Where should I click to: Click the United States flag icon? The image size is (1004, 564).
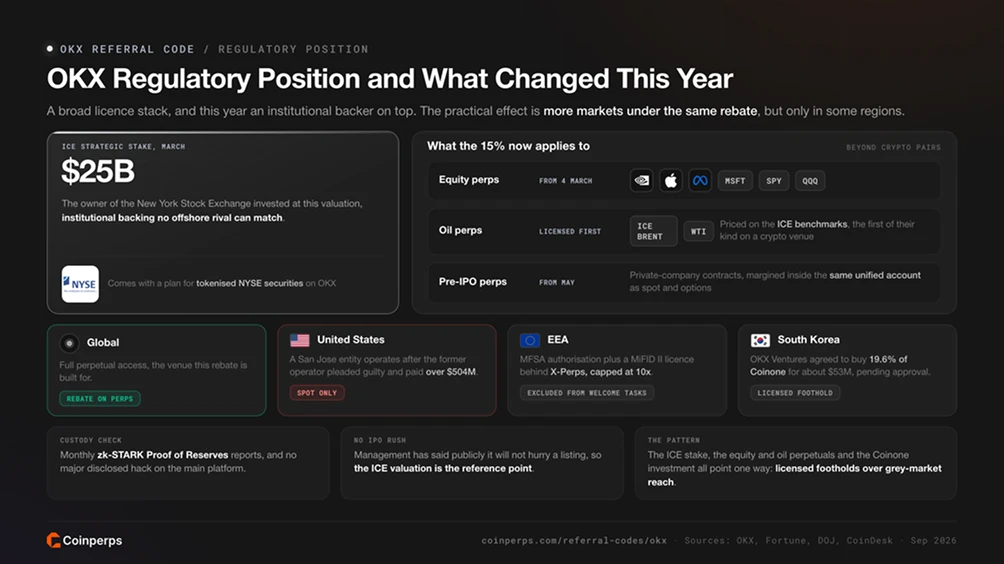click(x=299, y=340)
